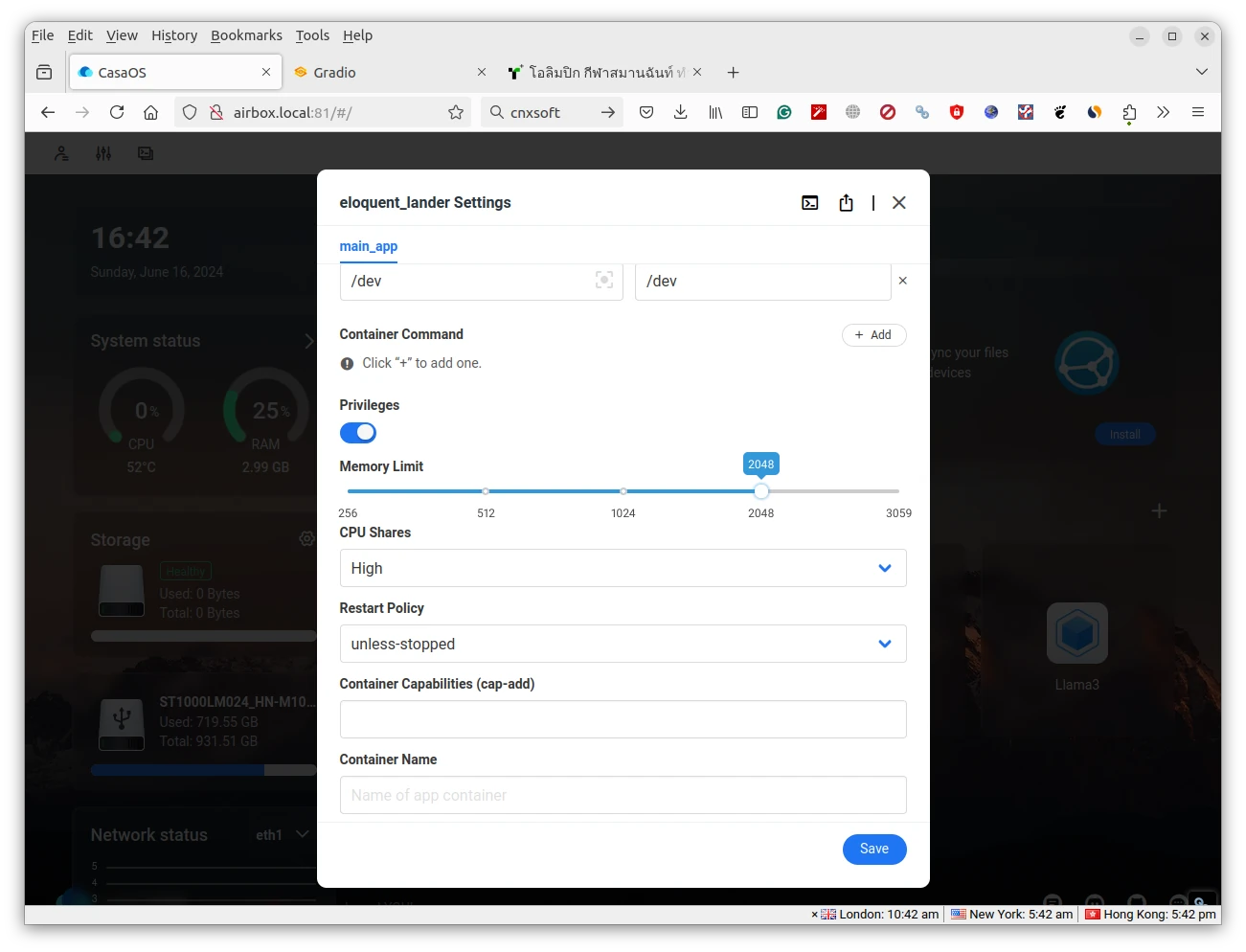The image size is (1246, 952).
Task: Open the Help menu
Action: pos(358,35)
